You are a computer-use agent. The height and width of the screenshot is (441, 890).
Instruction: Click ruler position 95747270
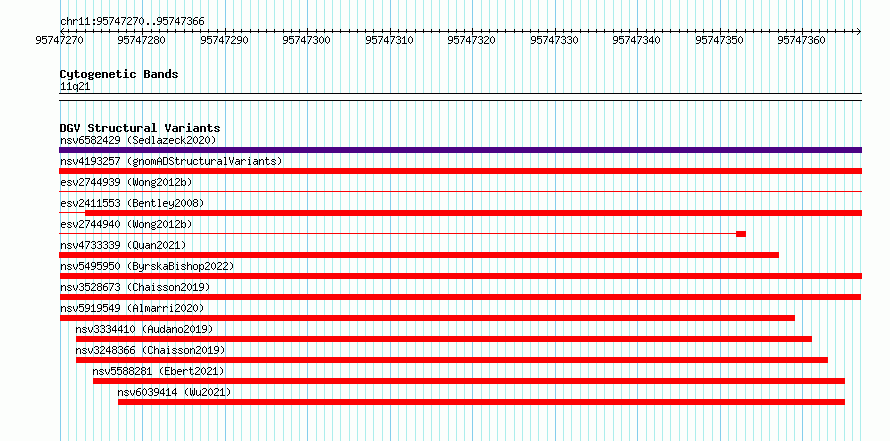pyautogui.click(x=60, y=40)
